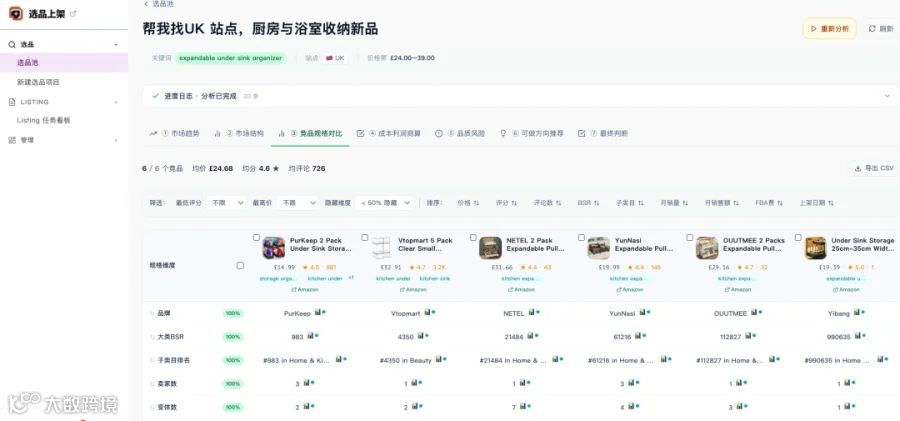The width and height of the screenshot is (900, 421).
Task: Click the 刷新 button
Action: point(881,29)
